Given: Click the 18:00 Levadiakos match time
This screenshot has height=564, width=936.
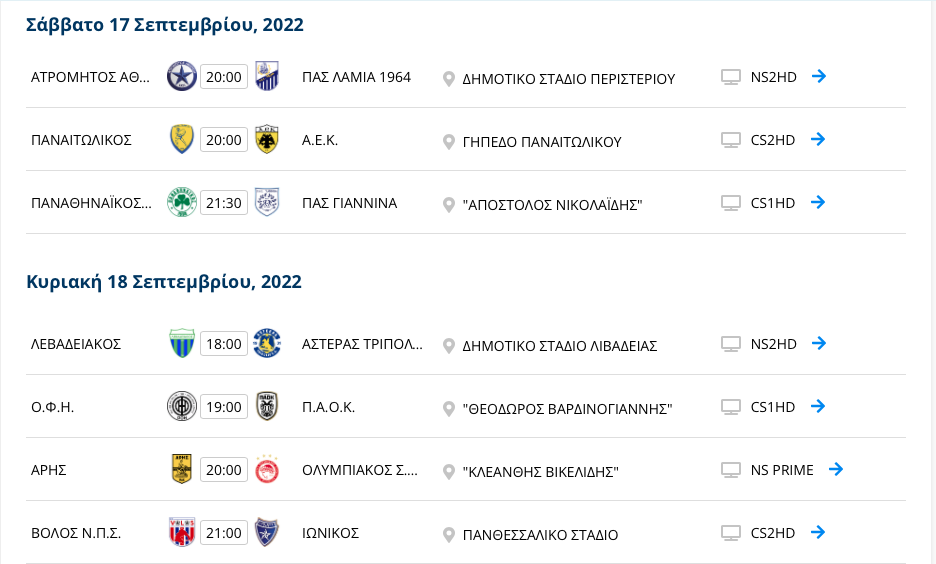Looking at the screenshot, I should pyautogui.click(x=224, y=344).
